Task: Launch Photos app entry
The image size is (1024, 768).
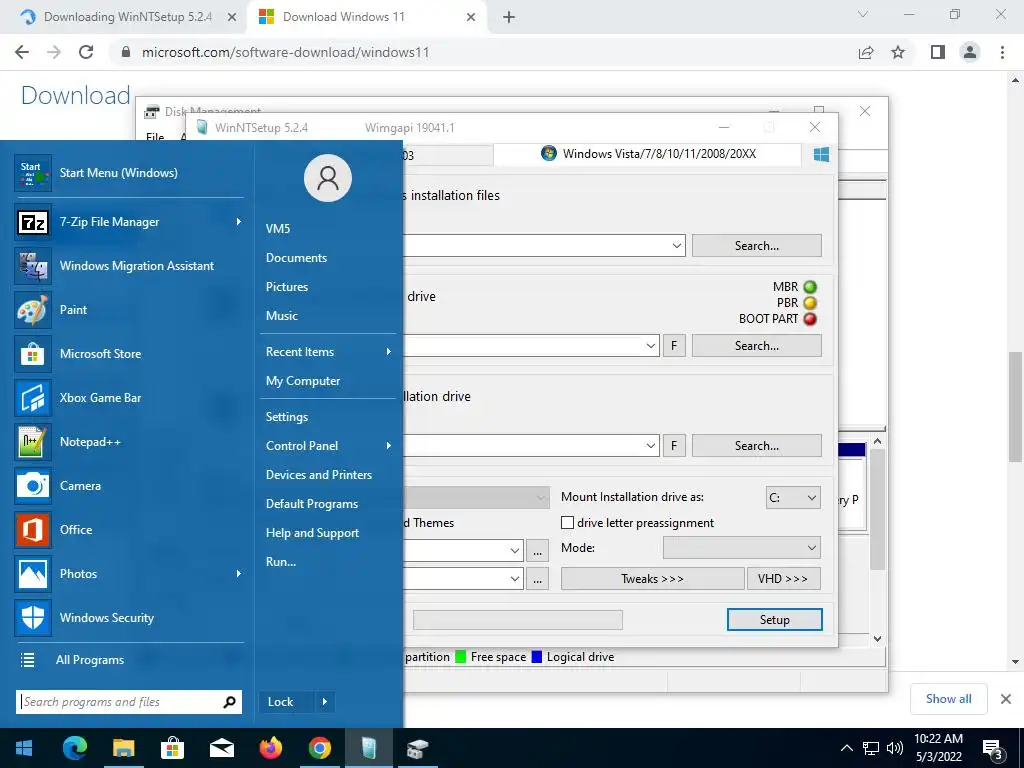Action: 129,574
